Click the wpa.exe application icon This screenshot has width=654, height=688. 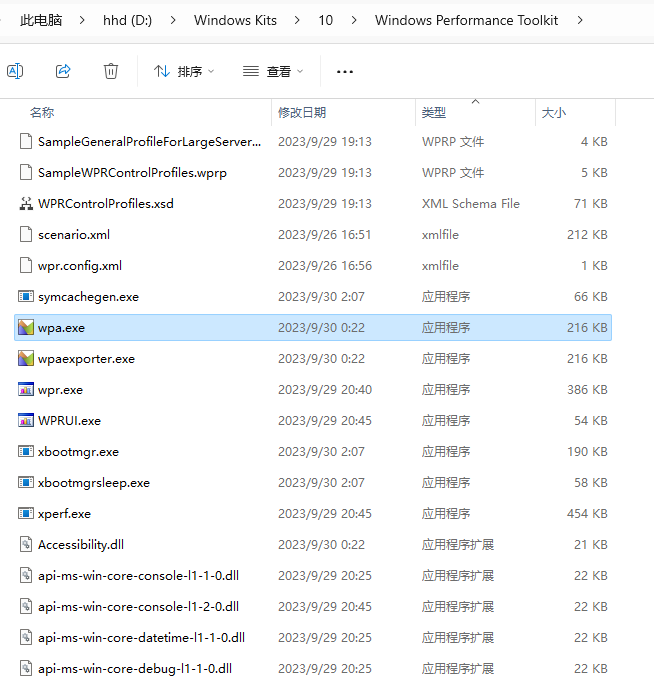tap(26, 327)
